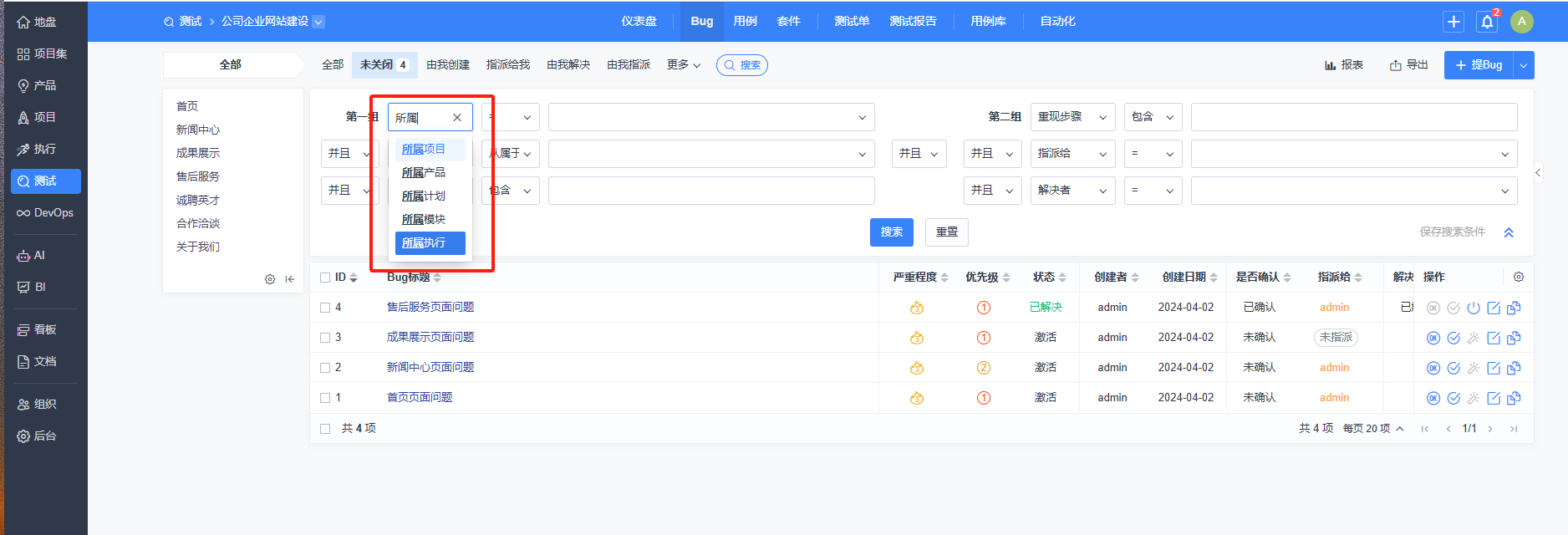Viewport: 1568px width, 535px height.
Task: Click the resolve icon for bug 3
Action: pos(1453,338)
